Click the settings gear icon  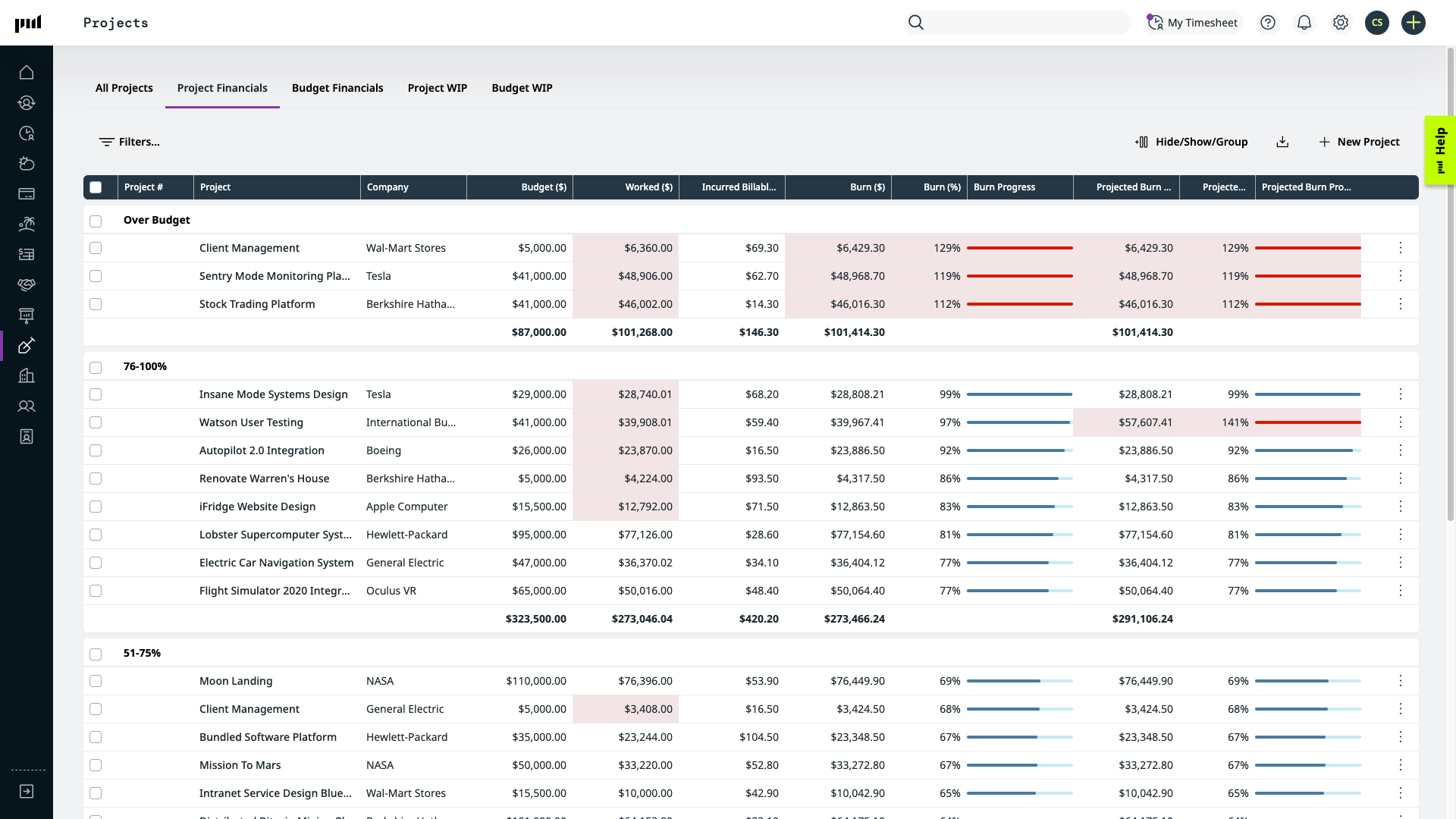tap(1340, 23)
